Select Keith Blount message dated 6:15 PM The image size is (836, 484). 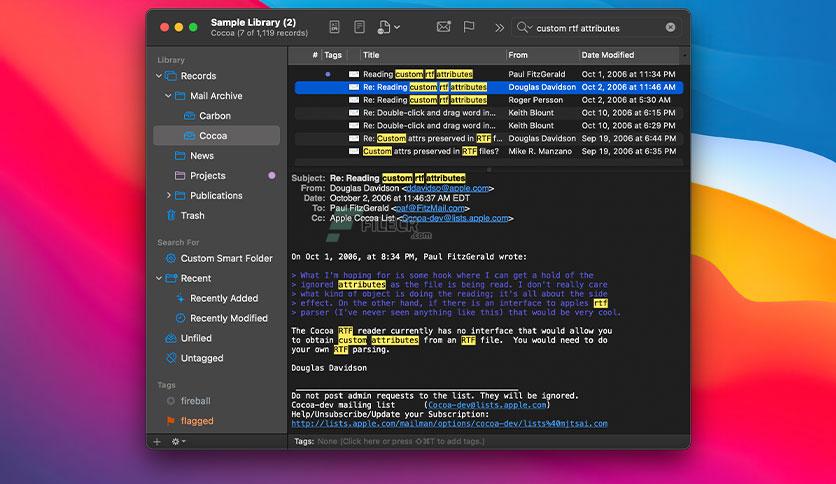coord(488,112)
